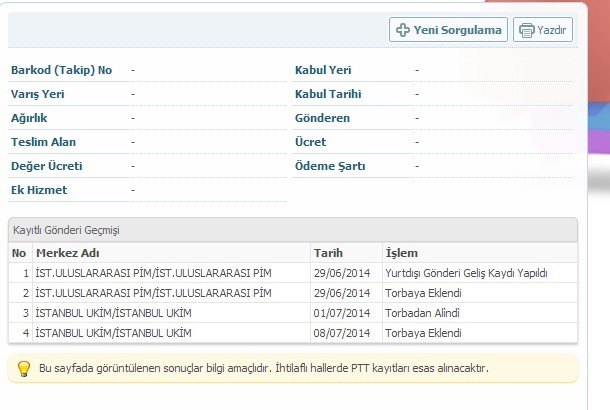Click the yellow lightbulb info icon

click(x=24, y=369)
